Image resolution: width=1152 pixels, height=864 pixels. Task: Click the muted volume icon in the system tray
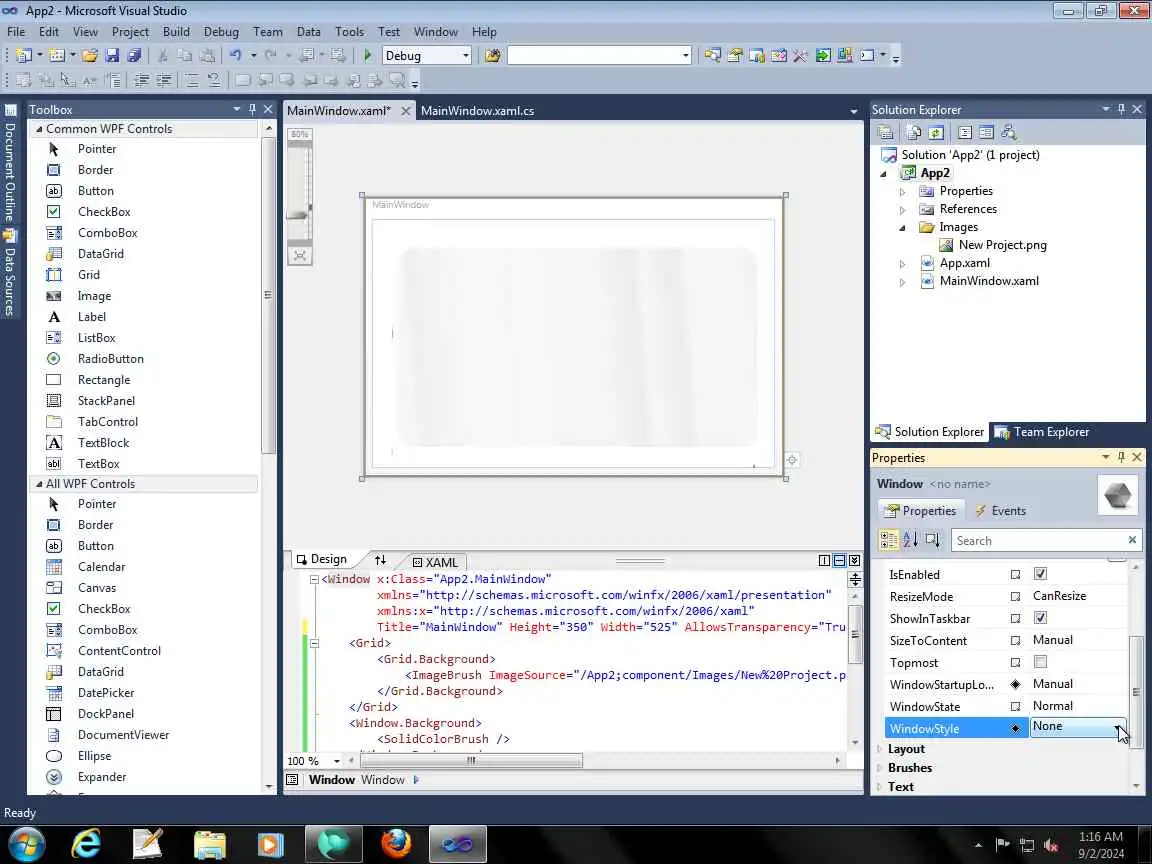coord(1051,845)
